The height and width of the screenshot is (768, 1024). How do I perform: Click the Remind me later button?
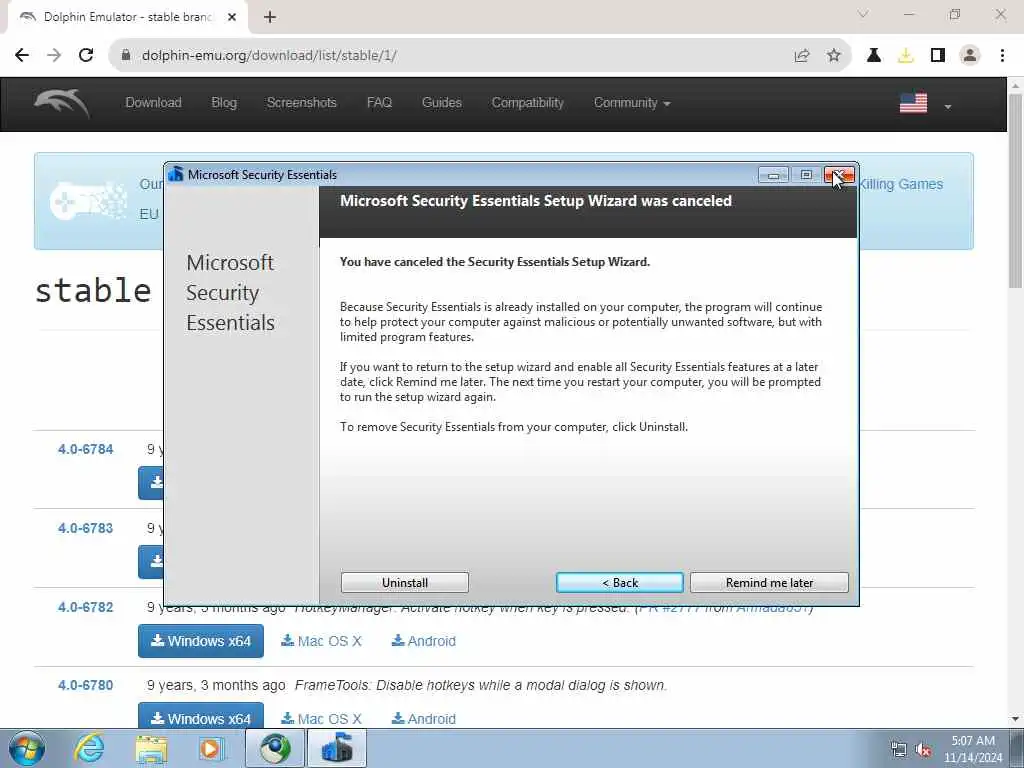(x=769, y=583)
